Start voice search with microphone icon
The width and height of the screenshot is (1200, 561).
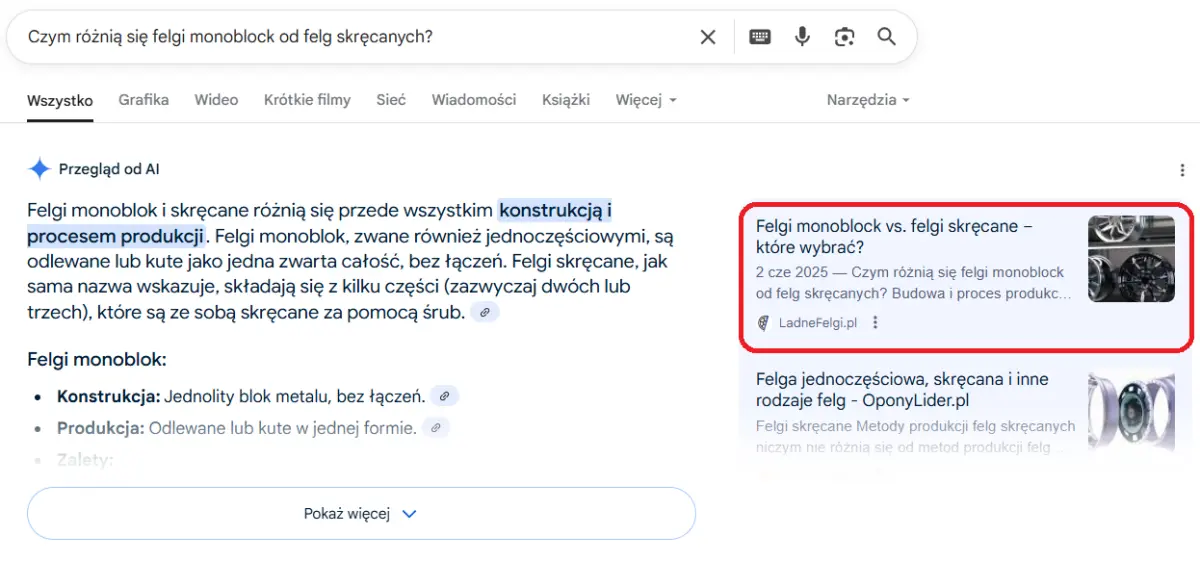(x=802, y=37)
